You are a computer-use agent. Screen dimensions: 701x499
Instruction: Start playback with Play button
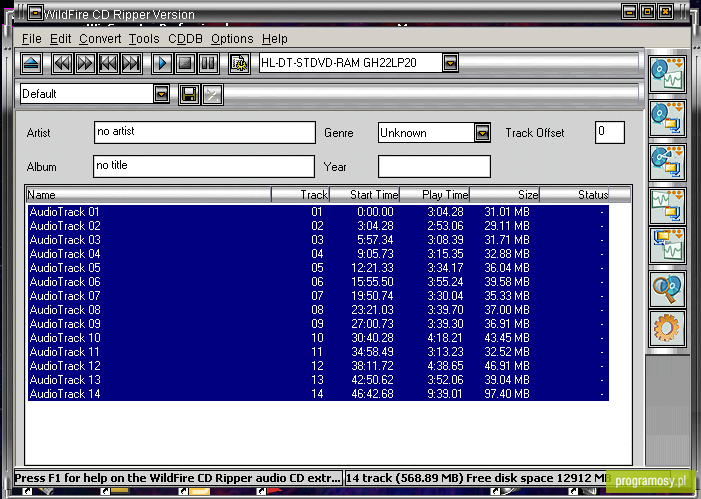tap(162, 63)
